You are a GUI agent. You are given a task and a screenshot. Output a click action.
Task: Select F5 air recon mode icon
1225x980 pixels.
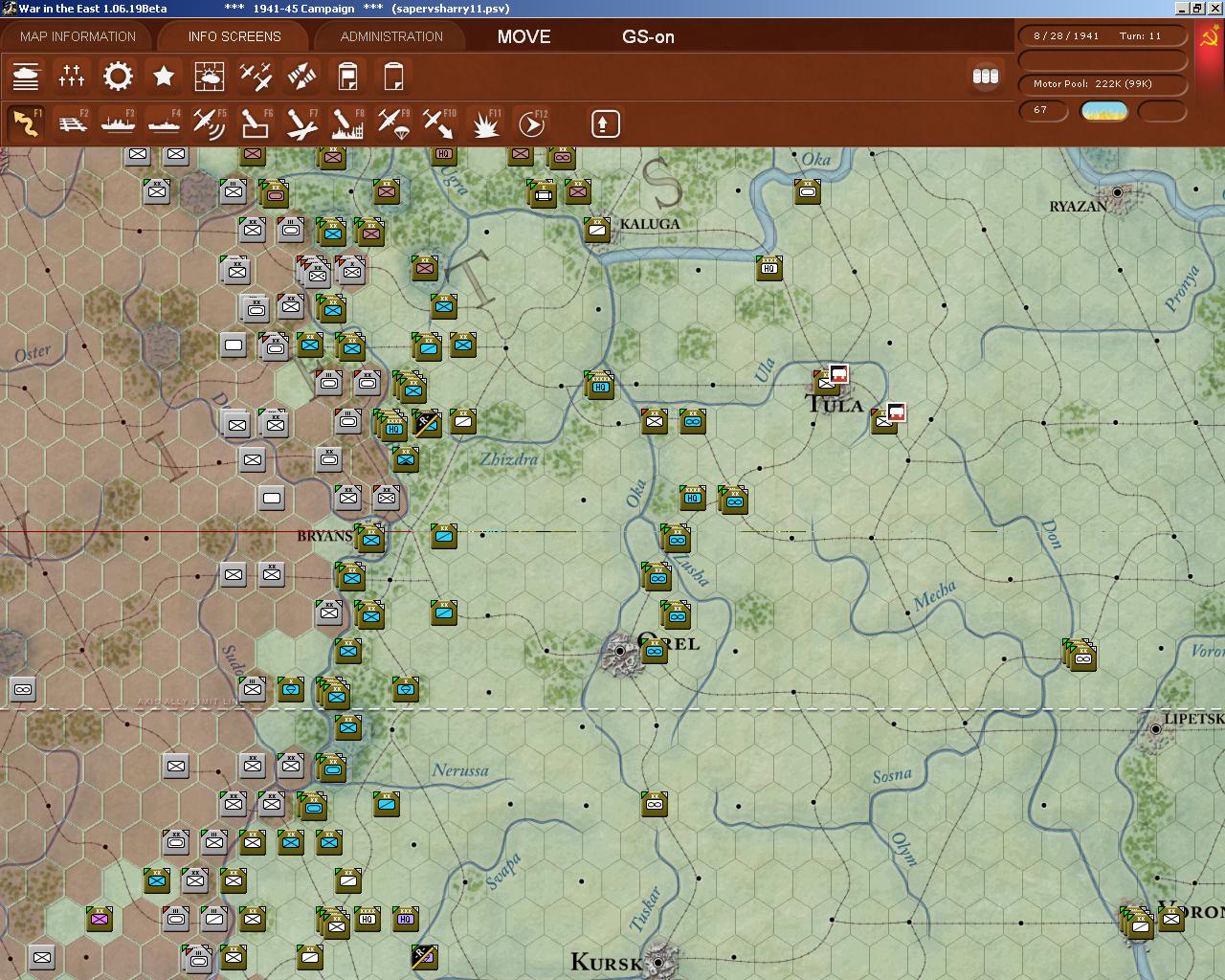click(x=210, y=123)
